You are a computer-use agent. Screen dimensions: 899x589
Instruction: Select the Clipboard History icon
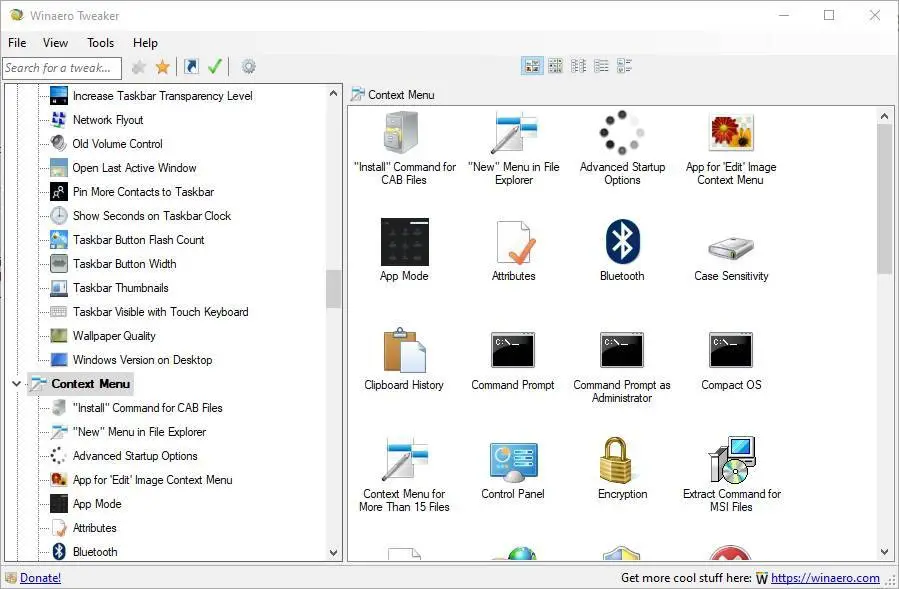click(x=404, y=350)
